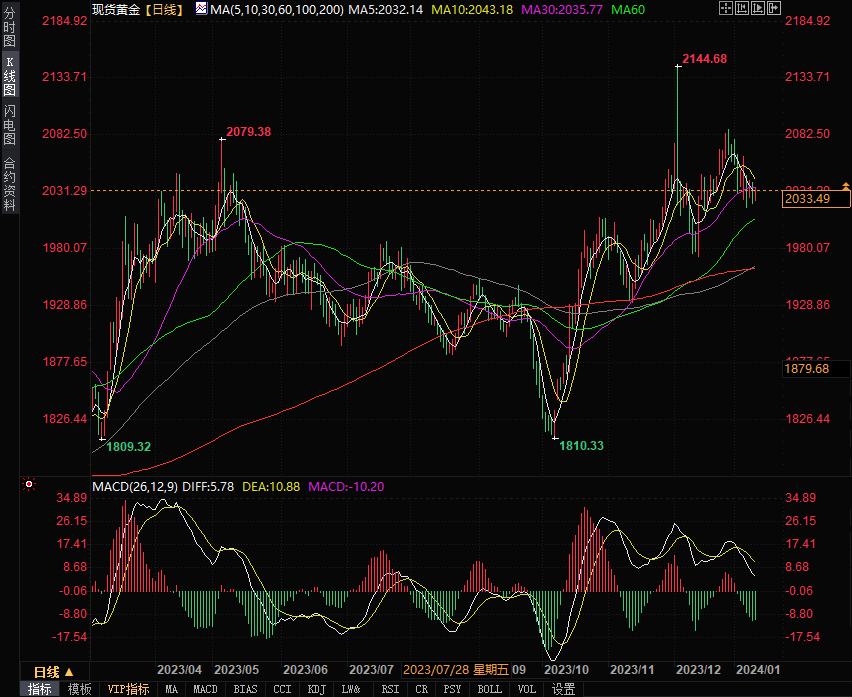The image size is (852, 697).
Task: Open the VIP指标 tab
Action: point(128,689)
